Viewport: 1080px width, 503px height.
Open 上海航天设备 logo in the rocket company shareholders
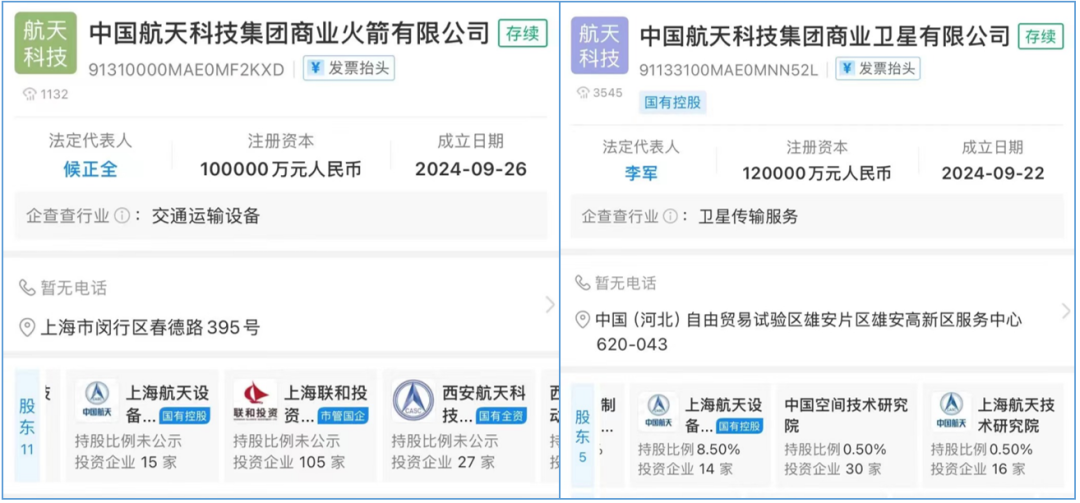point(97,401)
